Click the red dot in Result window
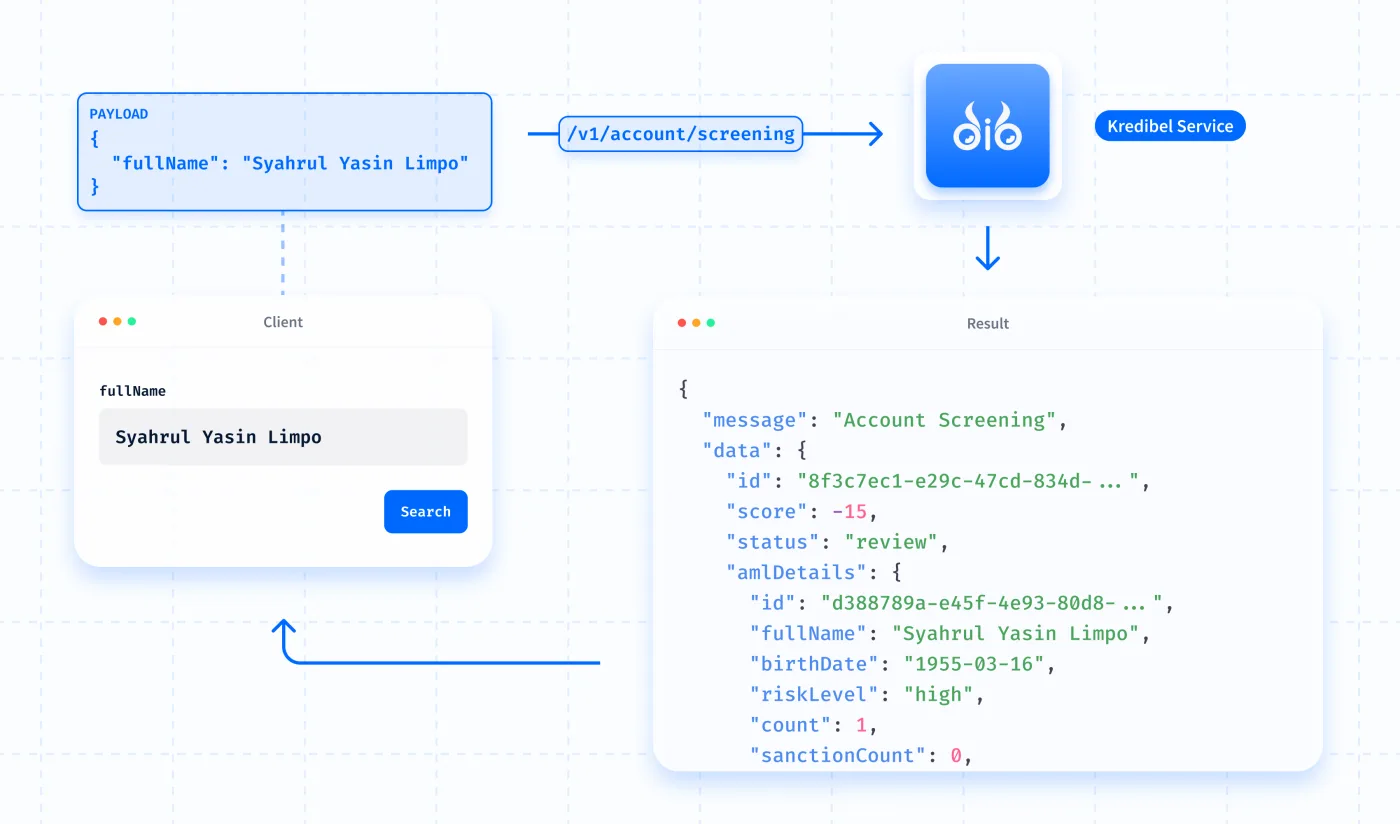Image resolution: width=1400 pixels, height=824 pixels. 682,323
